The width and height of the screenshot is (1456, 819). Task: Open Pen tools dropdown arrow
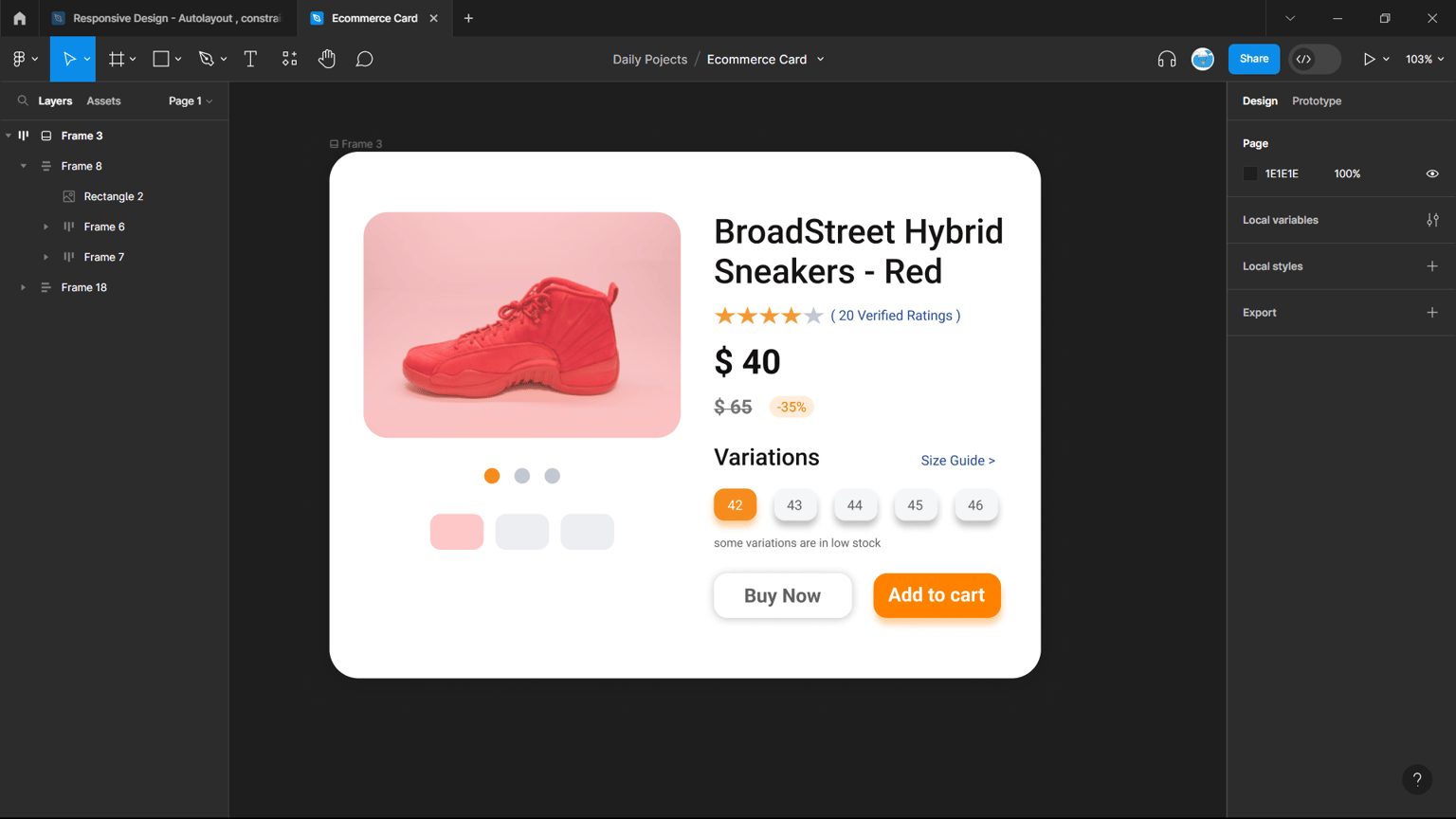pos(224,59)
